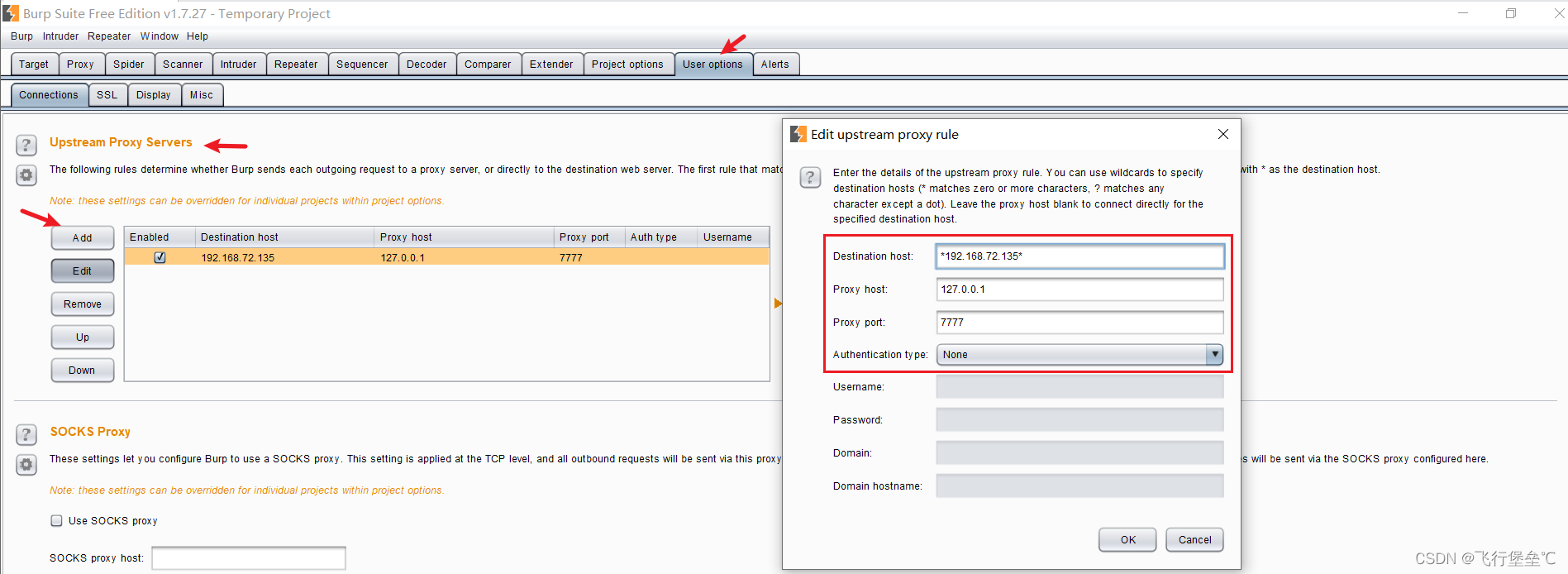Switch to the Repeater tab
The height and width of the screenshot is (574, 1568).
296,65
